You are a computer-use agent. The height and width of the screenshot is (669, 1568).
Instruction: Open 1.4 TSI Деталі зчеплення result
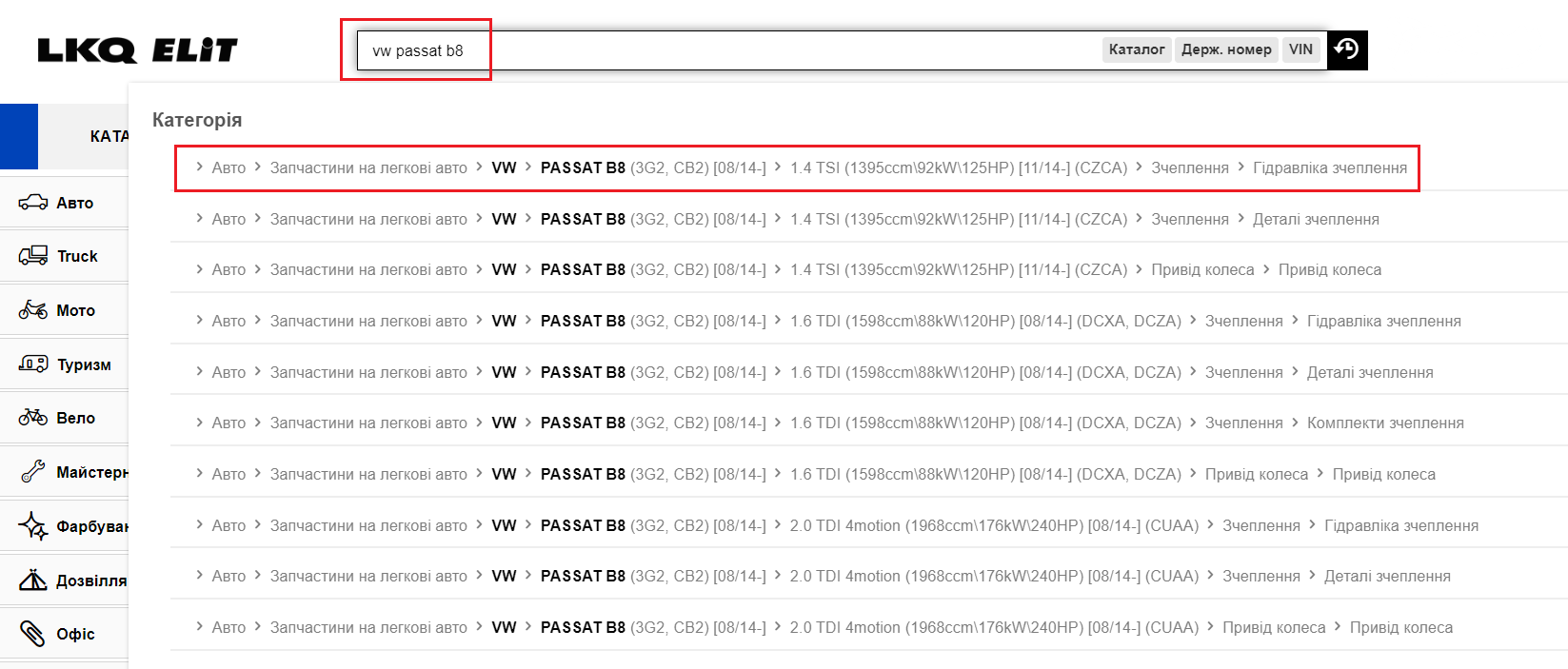coord(1315,220)
